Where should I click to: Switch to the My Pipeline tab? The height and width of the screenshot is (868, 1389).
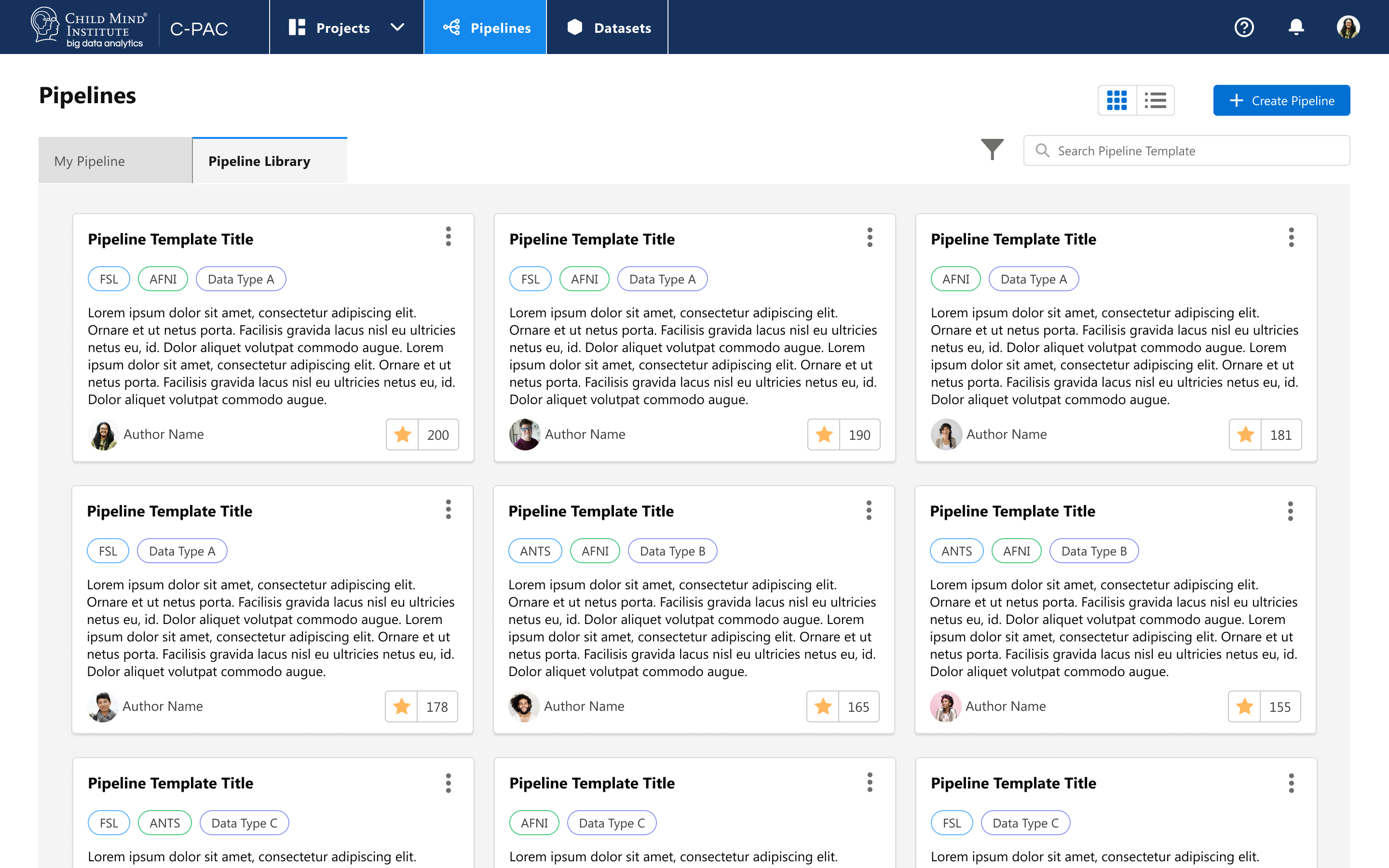click(x=115, y=162)
